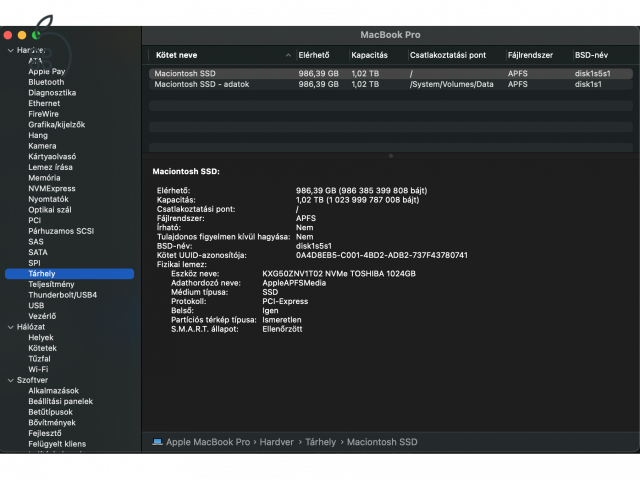This screenshot has width=640, height=480.
Task: Select Bővítmények under Szoftver
Action: pyautogui.click(x=52, y=422)
